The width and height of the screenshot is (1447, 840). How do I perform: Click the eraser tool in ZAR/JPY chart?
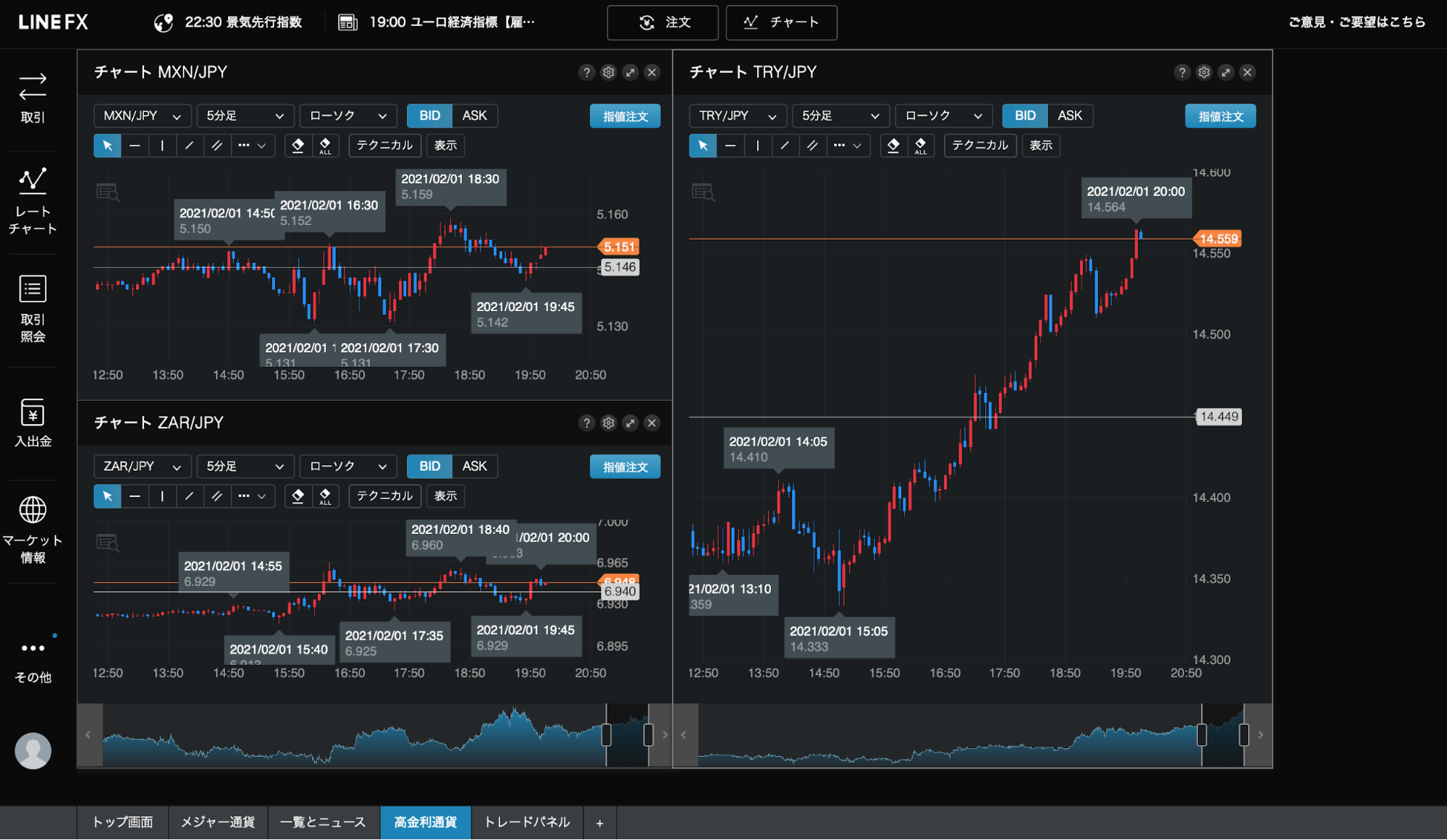[298, 496]
